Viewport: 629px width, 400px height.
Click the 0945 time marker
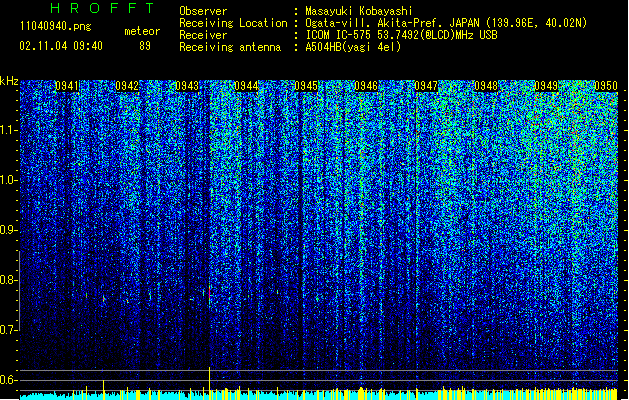coord(306,86)
